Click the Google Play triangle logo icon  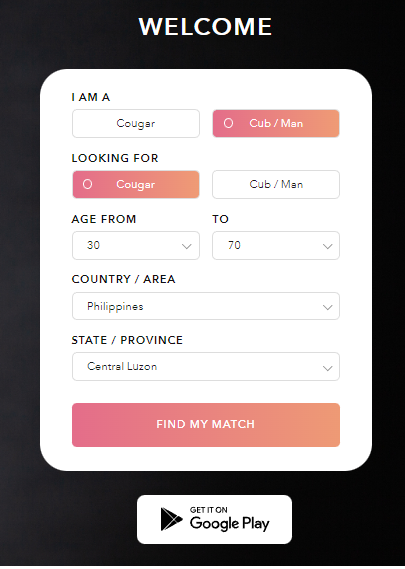coord(171,519)
